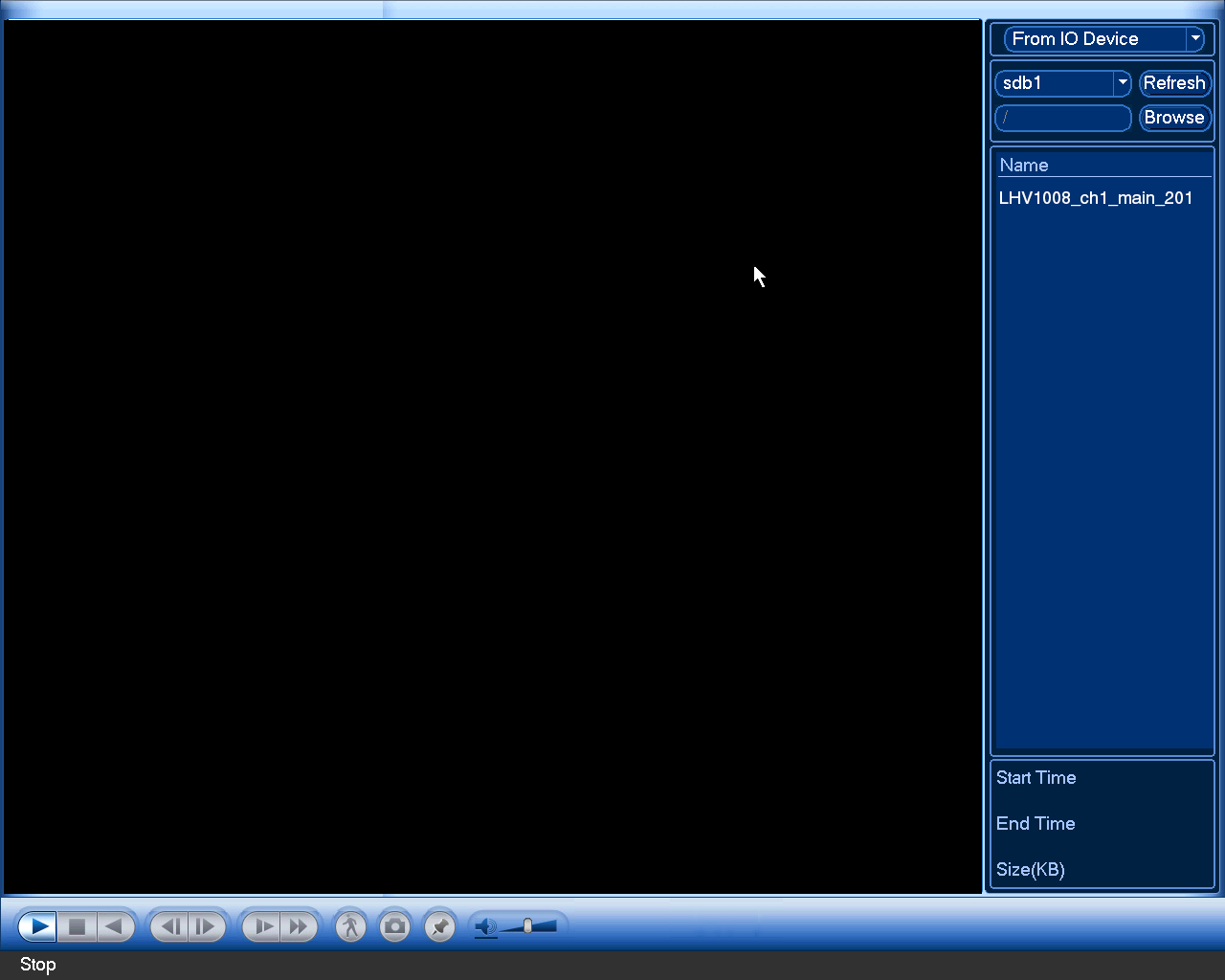This screenshot has width=1225, height=980.
Task: Take a snapshot with the camera icon
Action: coord(394,926)
